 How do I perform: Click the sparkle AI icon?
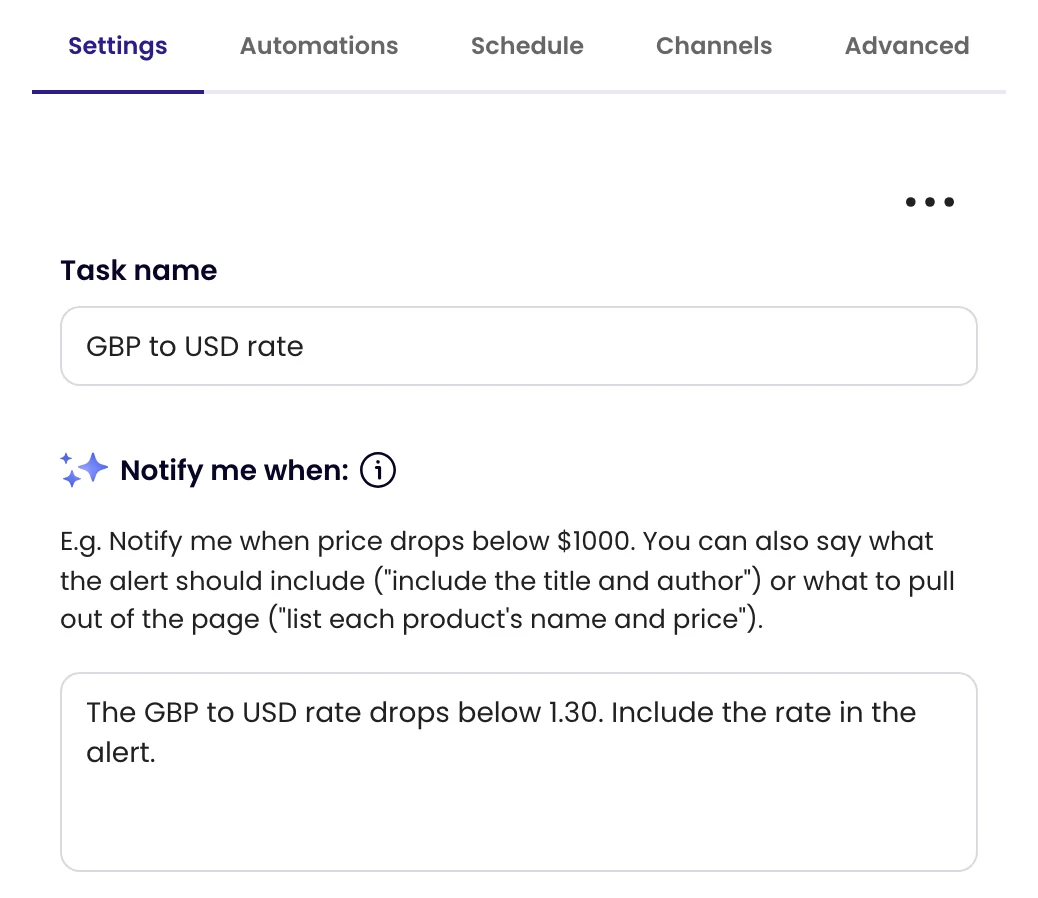click(83, 470)
